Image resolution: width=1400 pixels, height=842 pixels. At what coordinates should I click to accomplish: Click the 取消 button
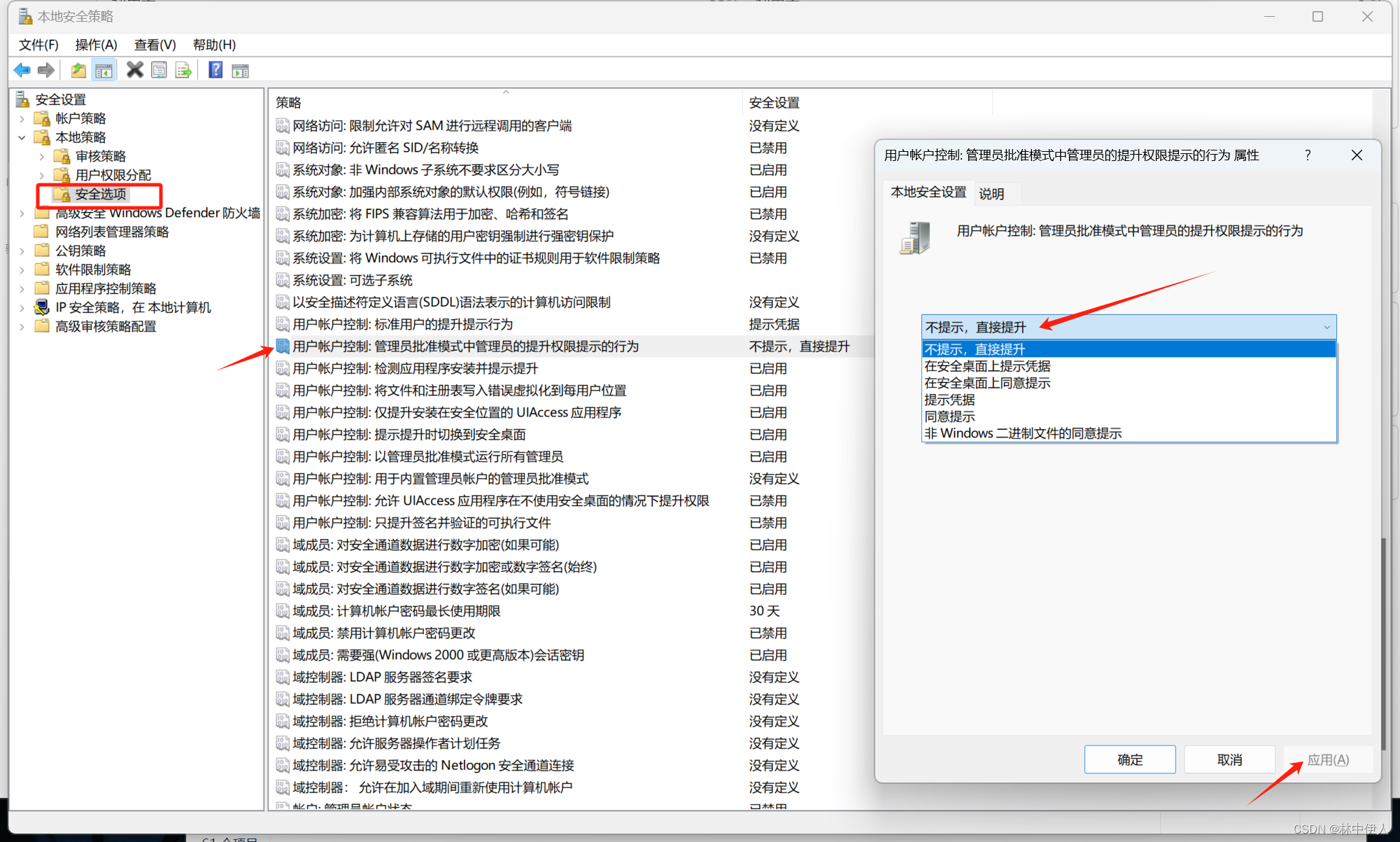point(1229,759)
